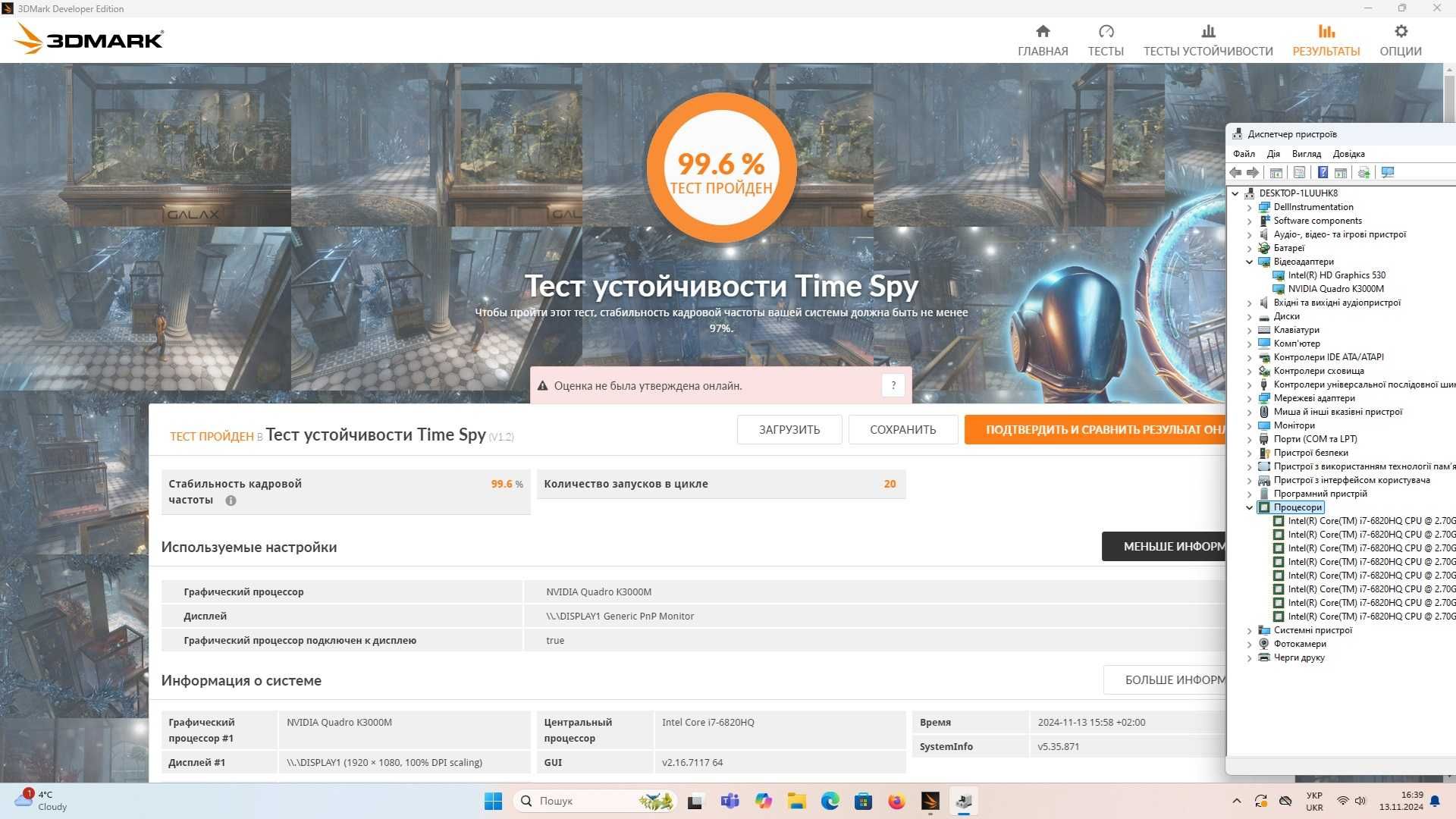Open the Файл menu in Device Manager
The height and width of the screenshot is (819, 1456).
(x=1244, y=153)
